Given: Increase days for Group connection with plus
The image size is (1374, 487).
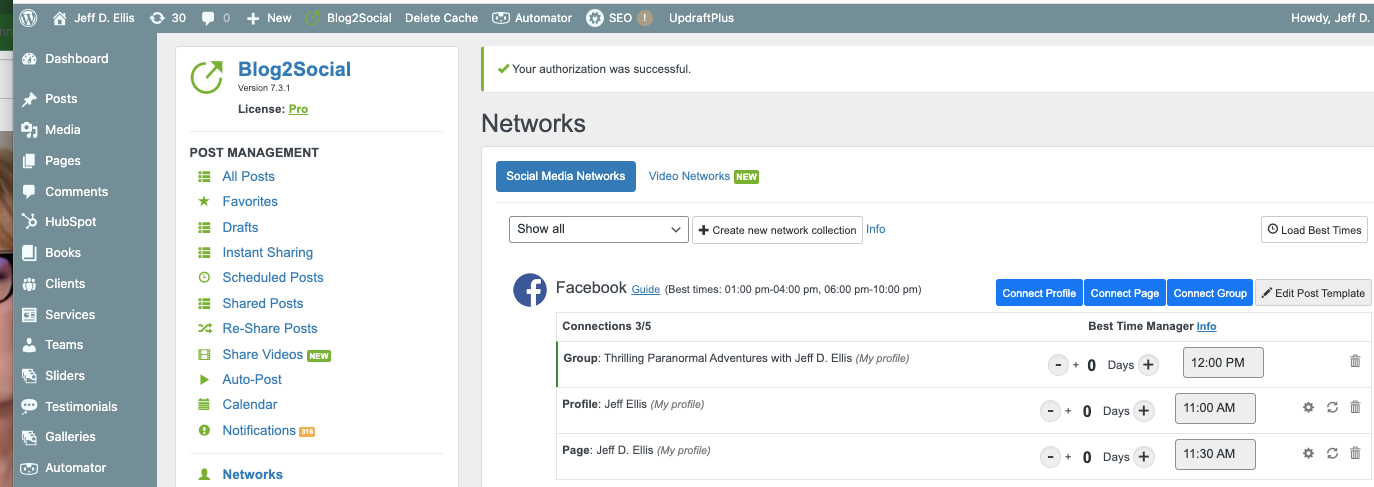Looking at the screenshot, I should click(x=1148, y=365).
